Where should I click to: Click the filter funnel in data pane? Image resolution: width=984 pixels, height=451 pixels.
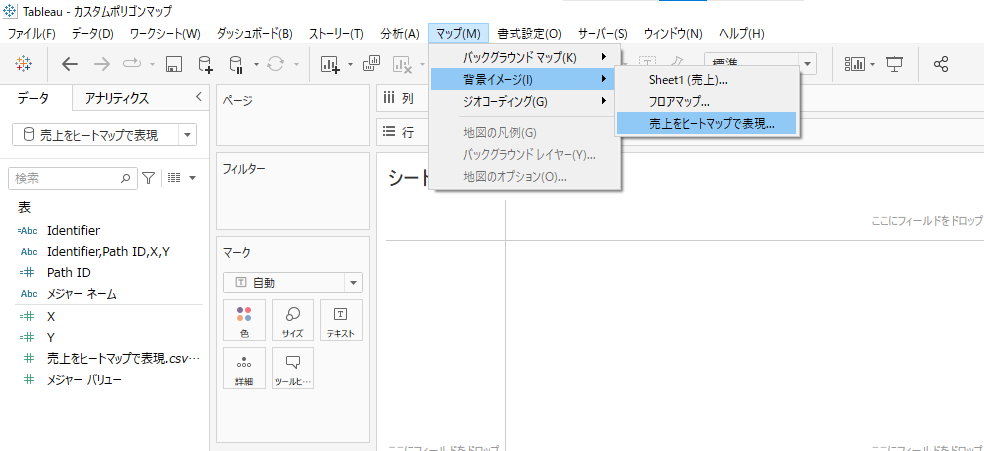[148, 178]
